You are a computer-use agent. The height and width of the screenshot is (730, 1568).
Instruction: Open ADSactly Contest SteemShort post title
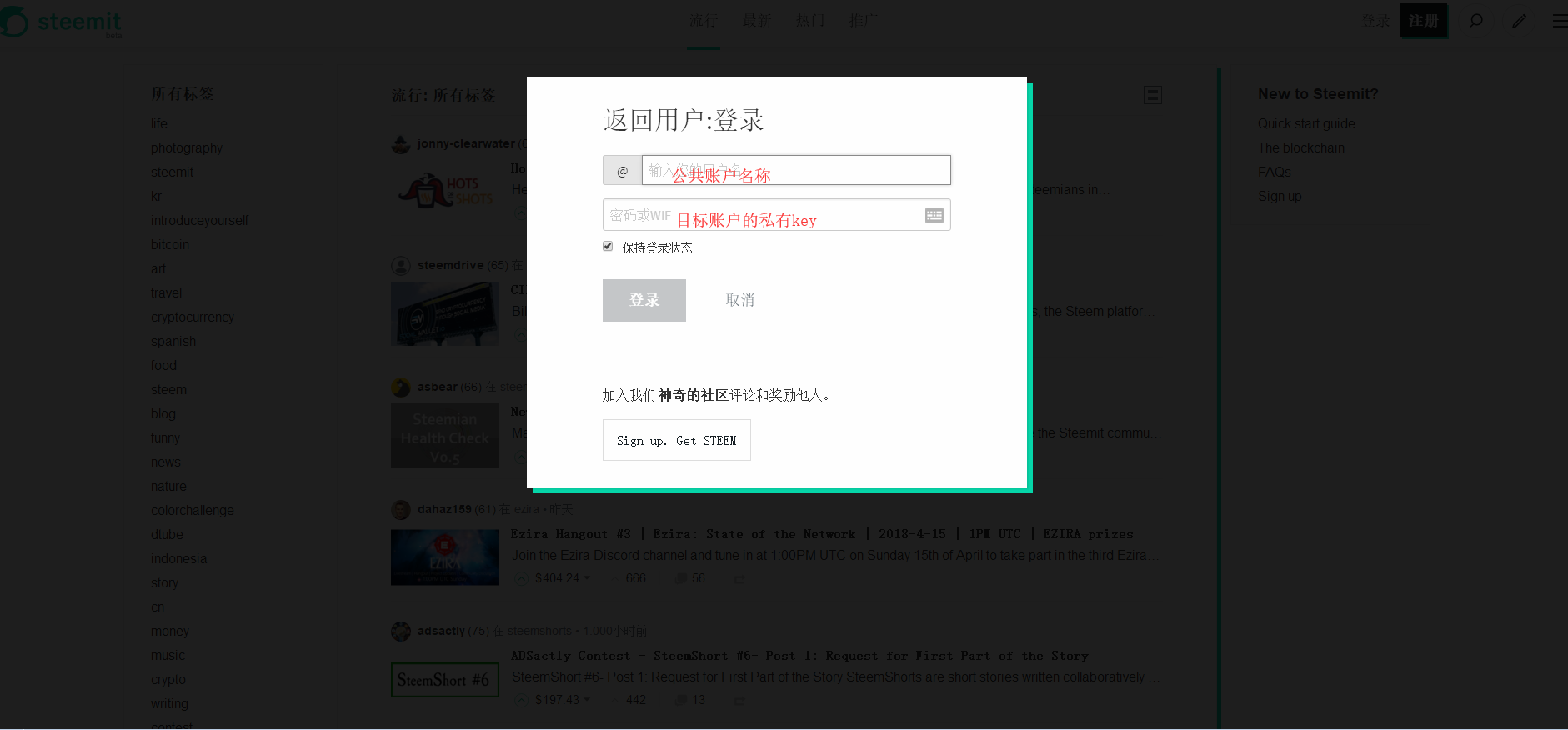coord(799,656)
